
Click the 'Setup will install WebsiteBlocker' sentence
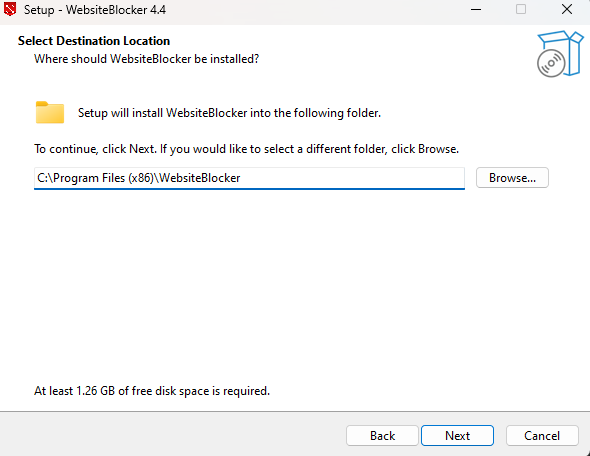click(x=229, y=113)
